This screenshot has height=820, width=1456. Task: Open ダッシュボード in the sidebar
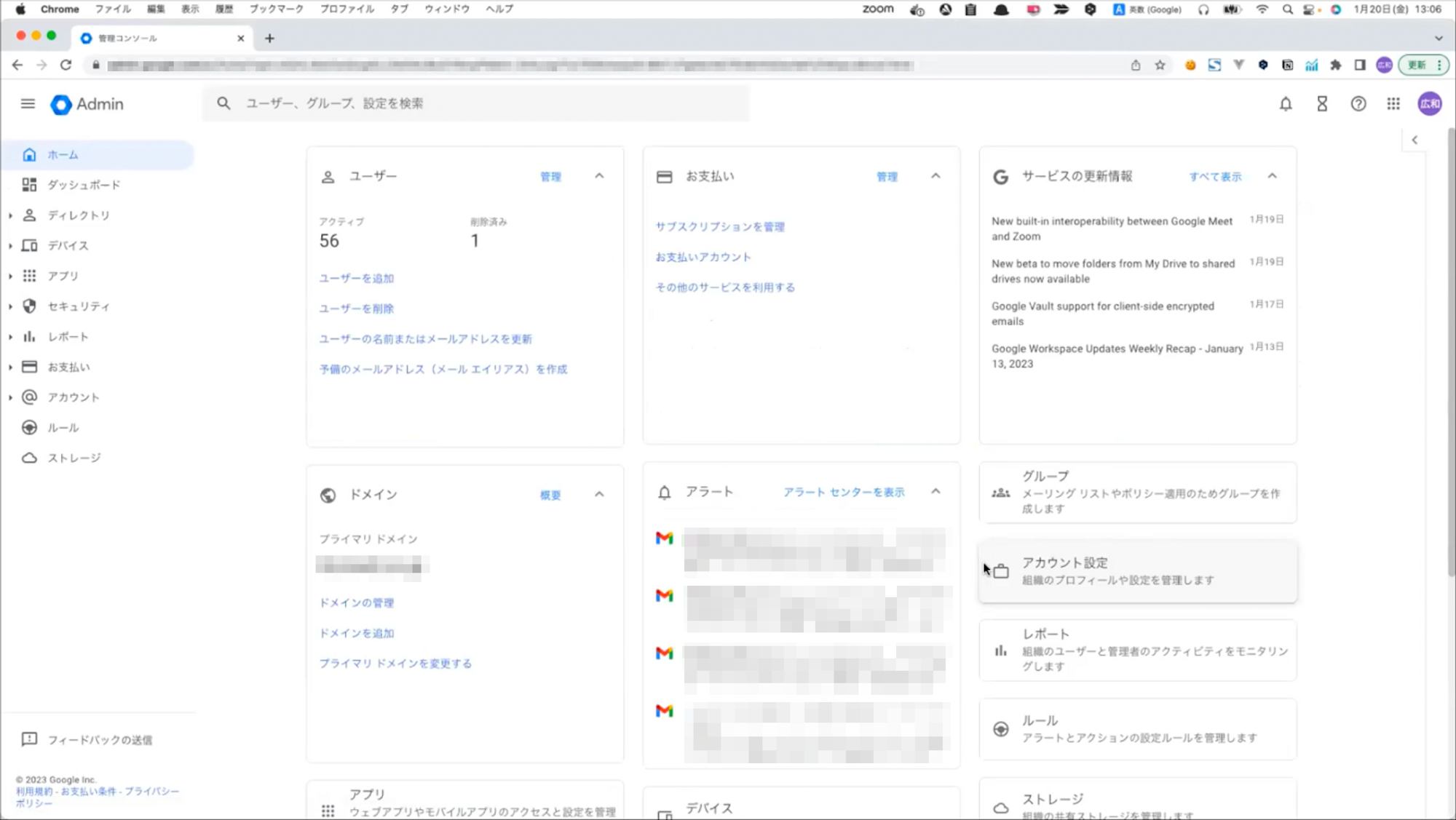[x=84, y=185]
